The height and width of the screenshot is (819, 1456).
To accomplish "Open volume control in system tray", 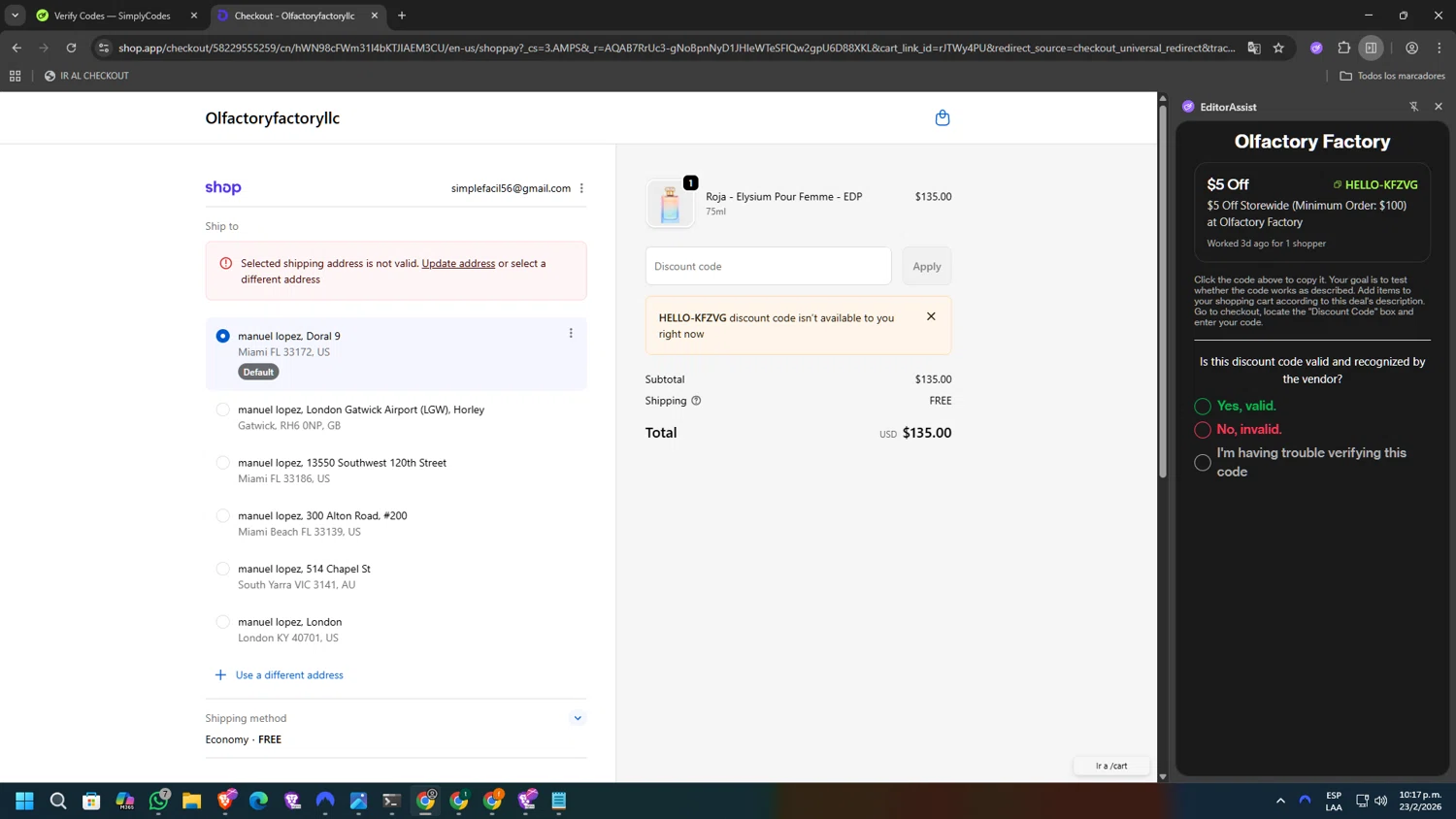I will tap(1381, 801).
